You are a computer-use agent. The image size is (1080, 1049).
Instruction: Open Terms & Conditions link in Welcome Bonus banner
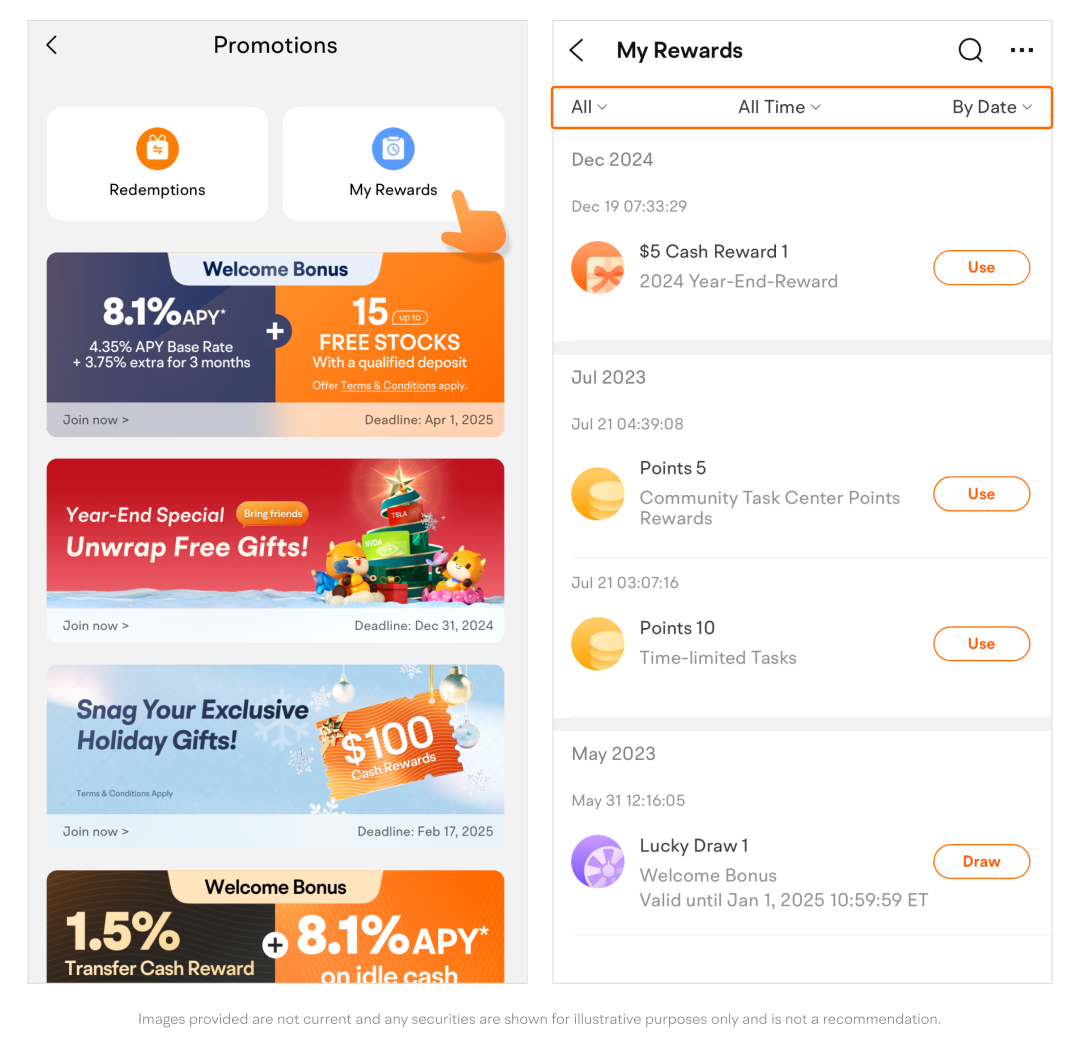coord(388,386)
